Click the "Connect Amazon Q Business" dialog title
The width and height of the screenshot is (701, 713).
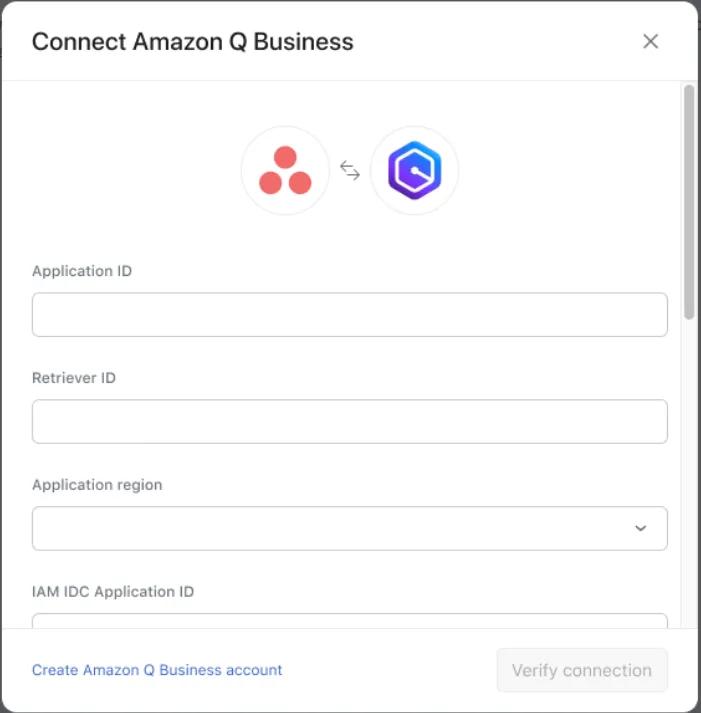pyautogui.click(x=193, y=42)
